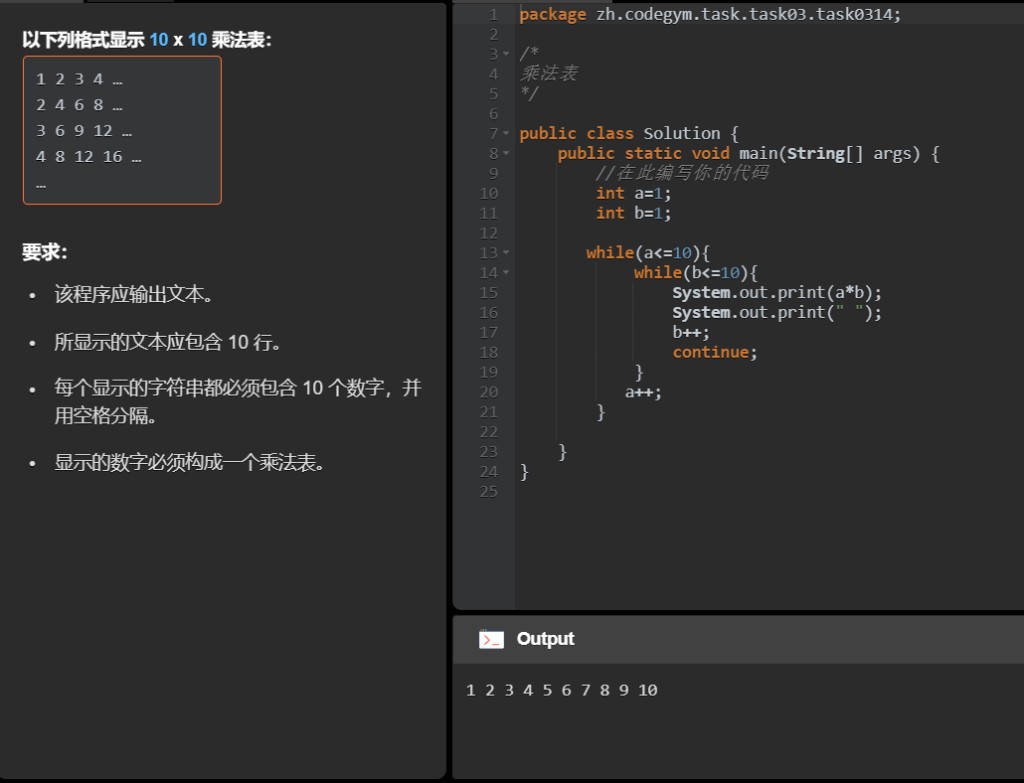Image resolution: width=1024 pixels, height=783 pixels.
Task: Click the 'int a=1;' code line
Action: coord(633,193)
